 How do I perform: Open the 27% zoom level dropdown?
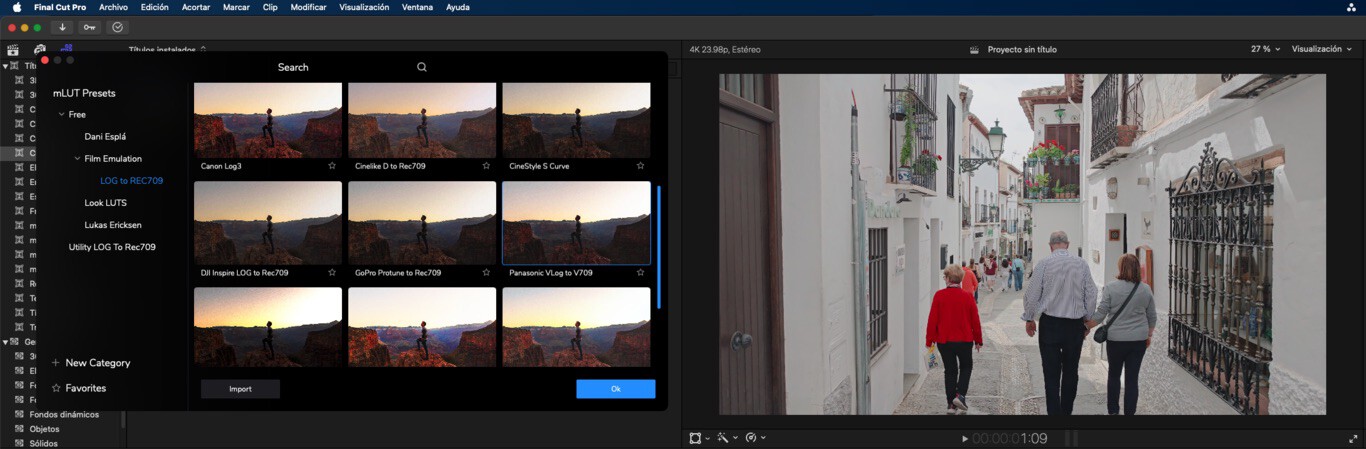(1265, 49)
